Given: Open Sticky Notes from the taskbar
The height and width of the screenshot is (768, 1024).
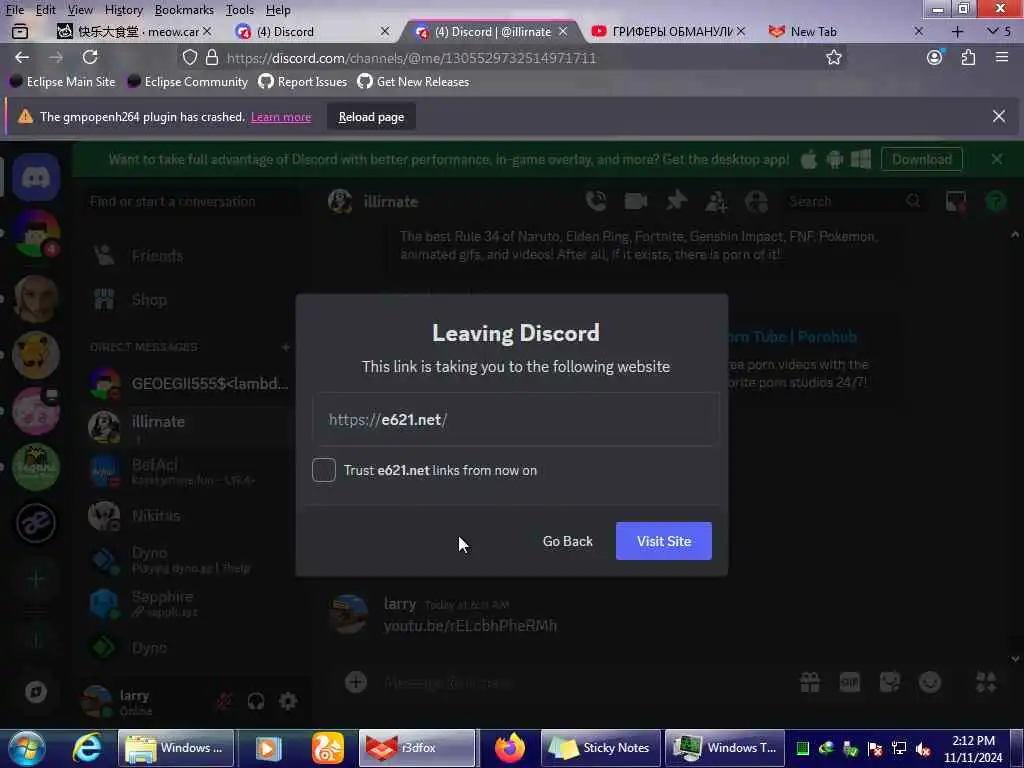Looking at the screenshot, I should (x=601, y=748).
